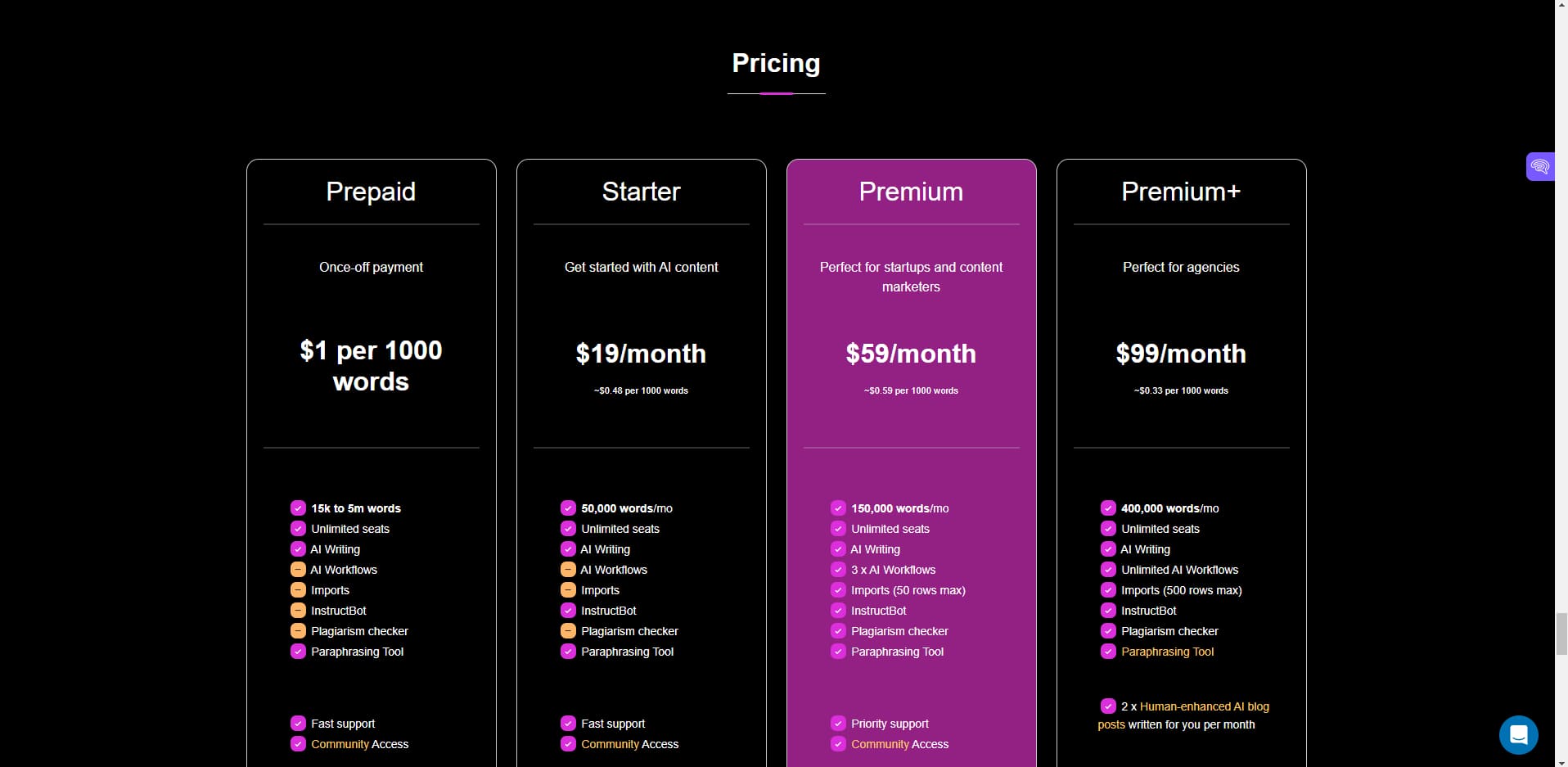
Task: Toggle the checkmark beside Prepaid's "Unlimited seats"
Action: pos(297,528)
